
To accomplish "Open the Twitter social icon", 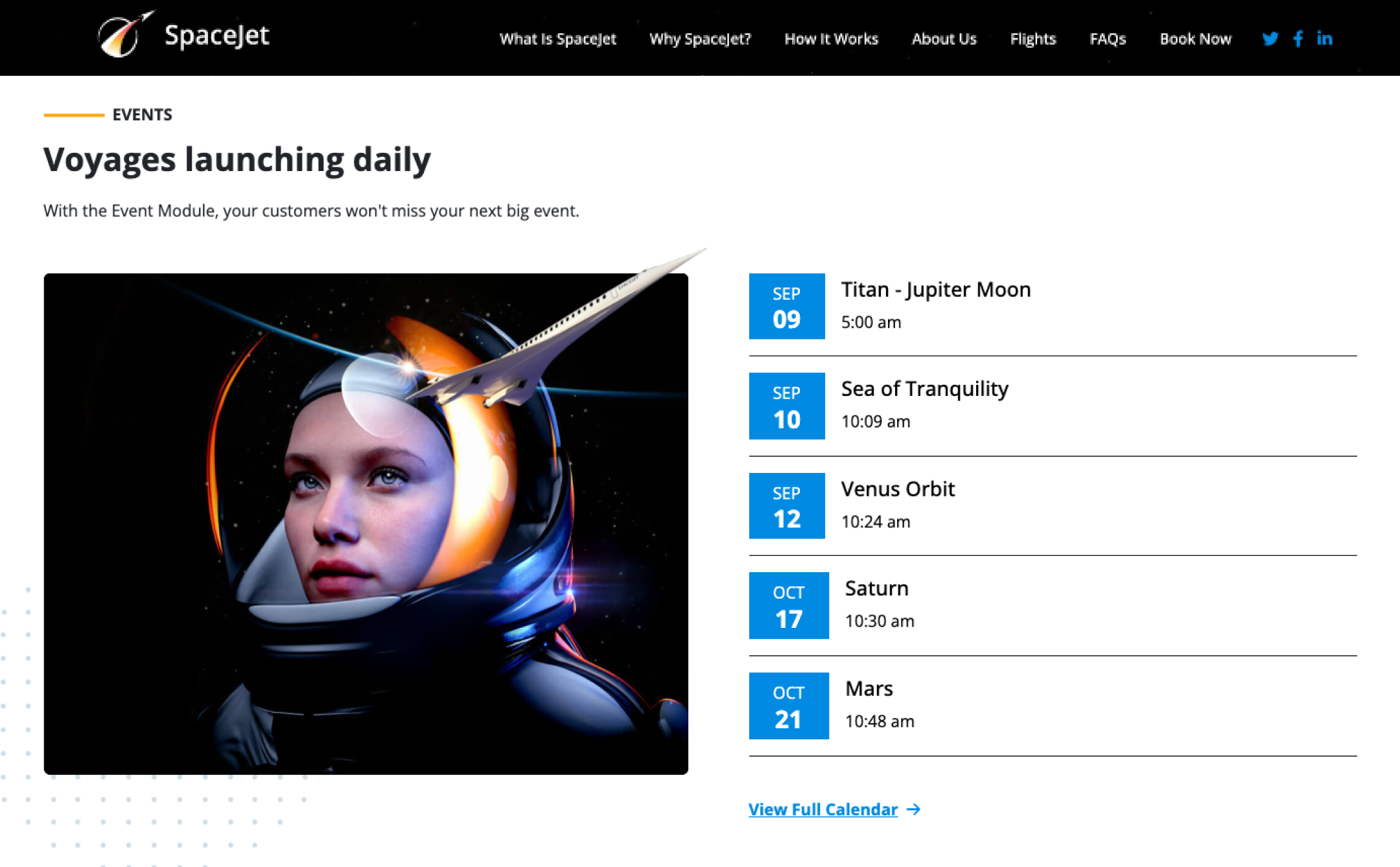I will (1270, 39).
